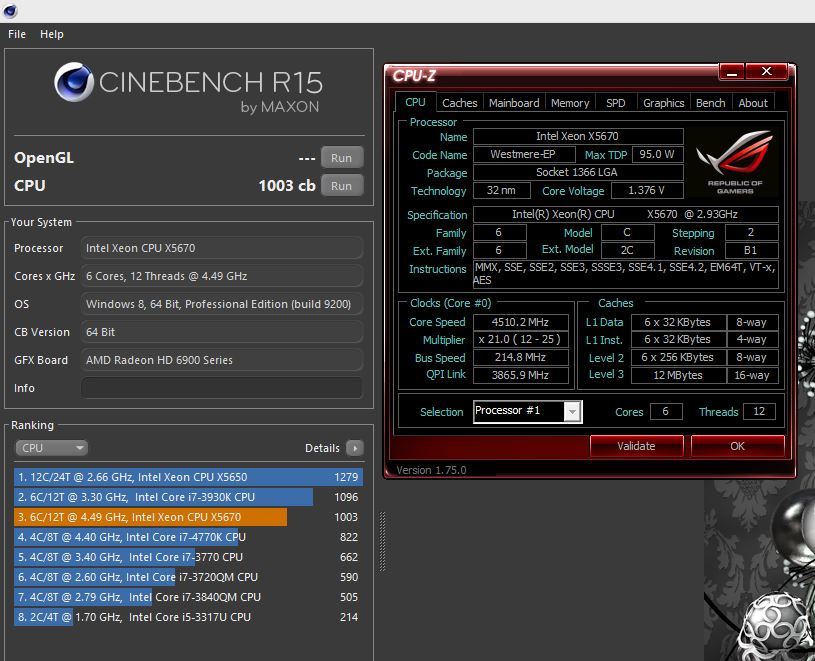The height and width of the screenshot is (661, 815).
Task: Click the Code Name value Westmere-EP
Action: point(524,154)
